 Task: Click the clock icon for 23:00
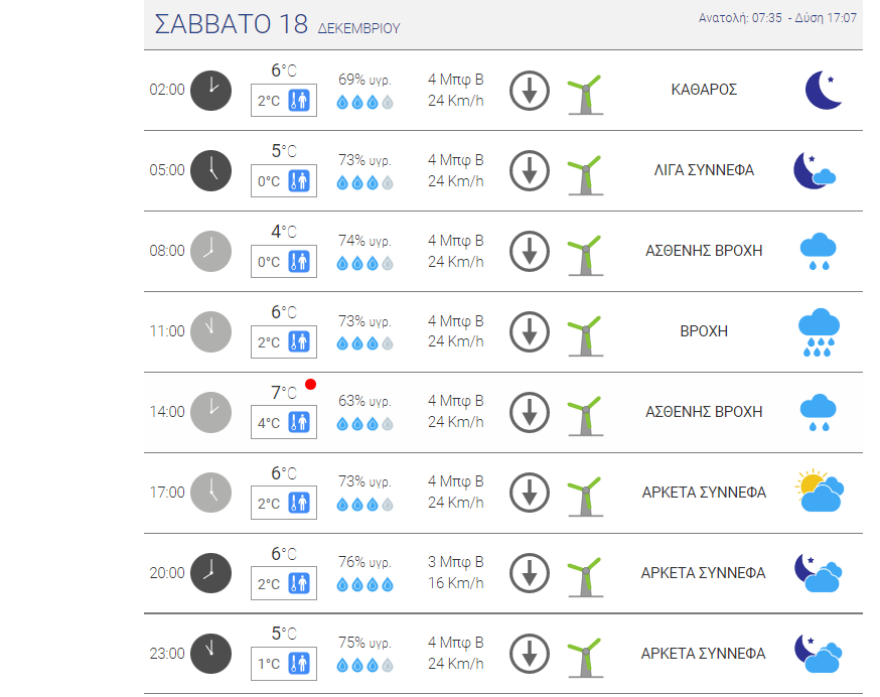(210, 654)
